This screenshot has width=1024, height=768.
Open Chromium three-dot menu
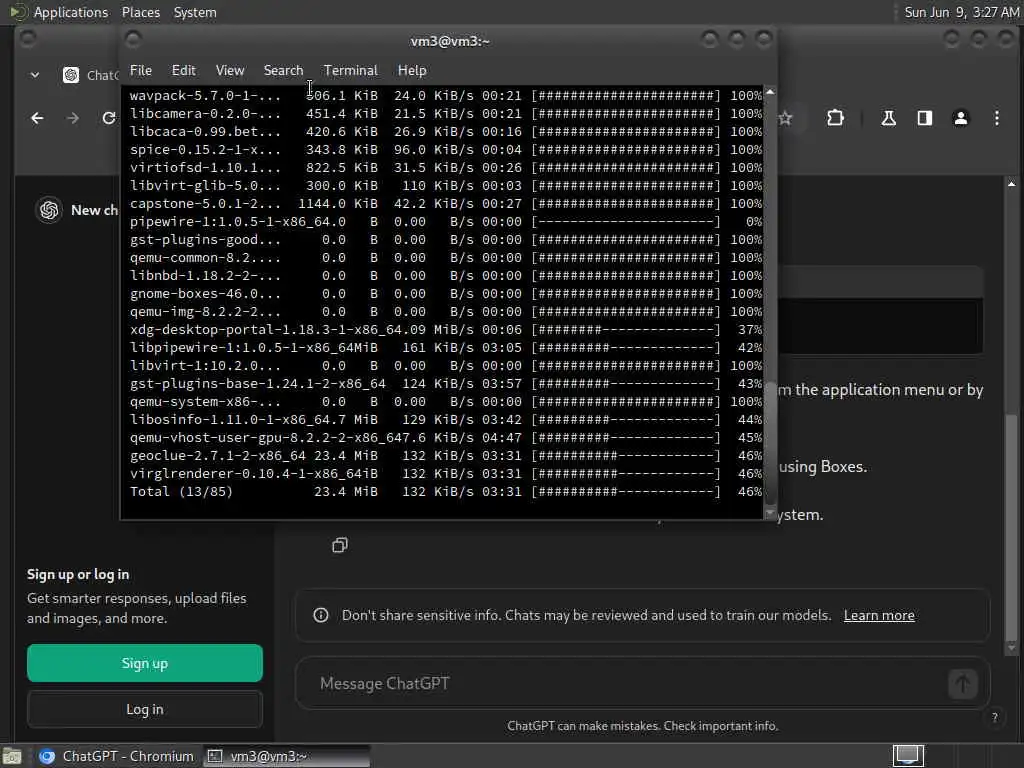pyautogui.click(x=997, y=118)
